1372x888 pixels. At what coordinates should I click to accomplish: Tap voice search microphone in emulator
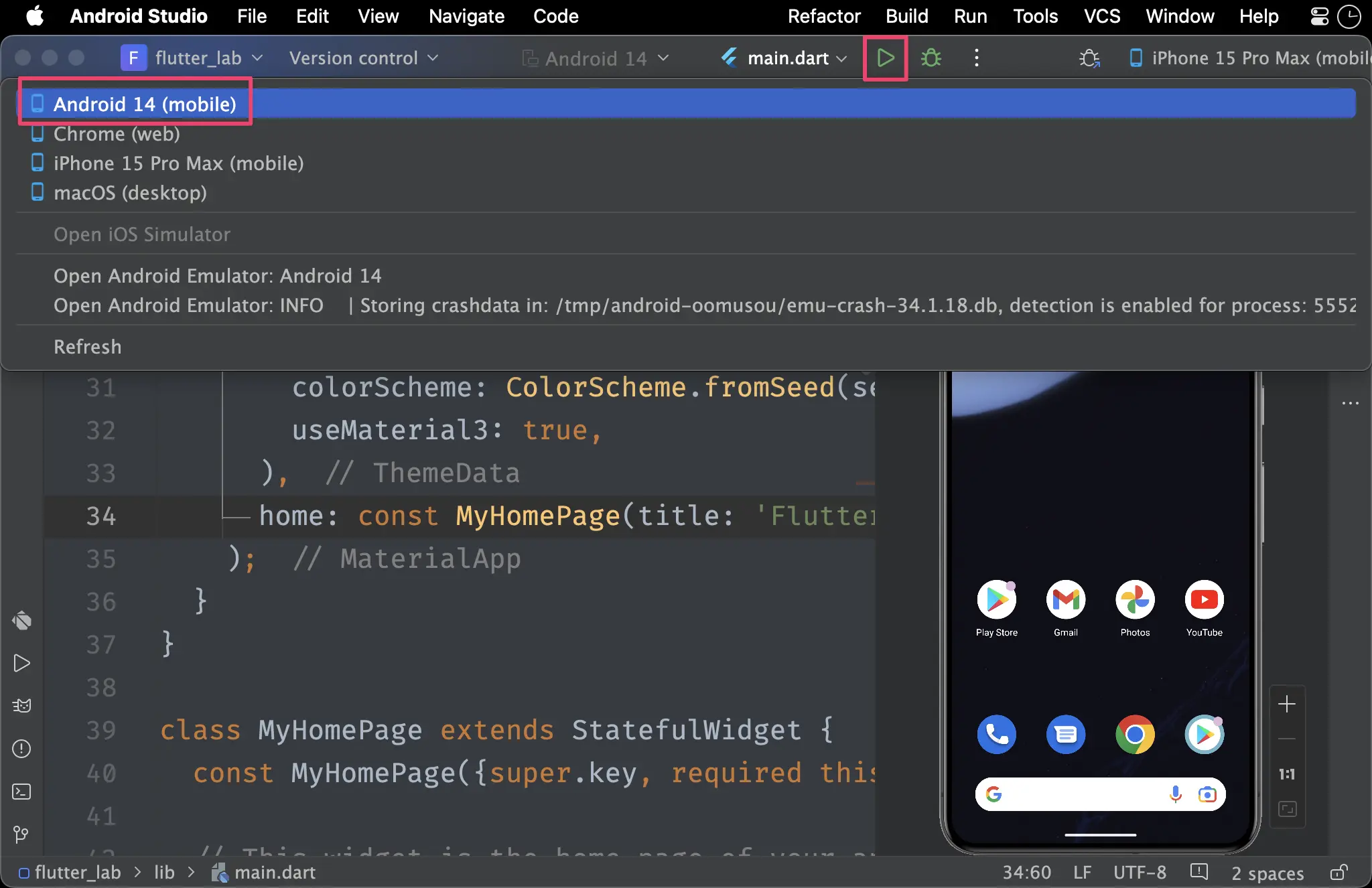1175,794
